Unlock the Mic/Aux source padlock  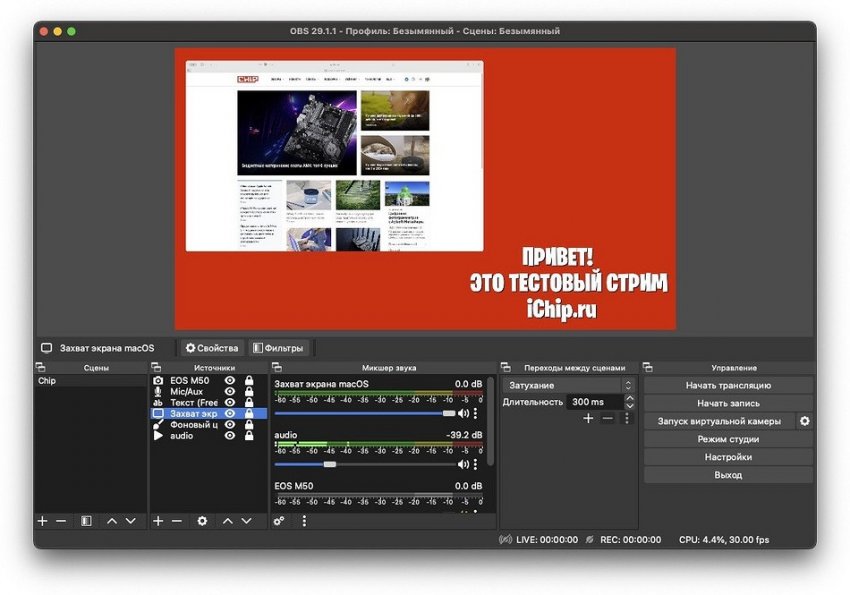pos(249,392)
